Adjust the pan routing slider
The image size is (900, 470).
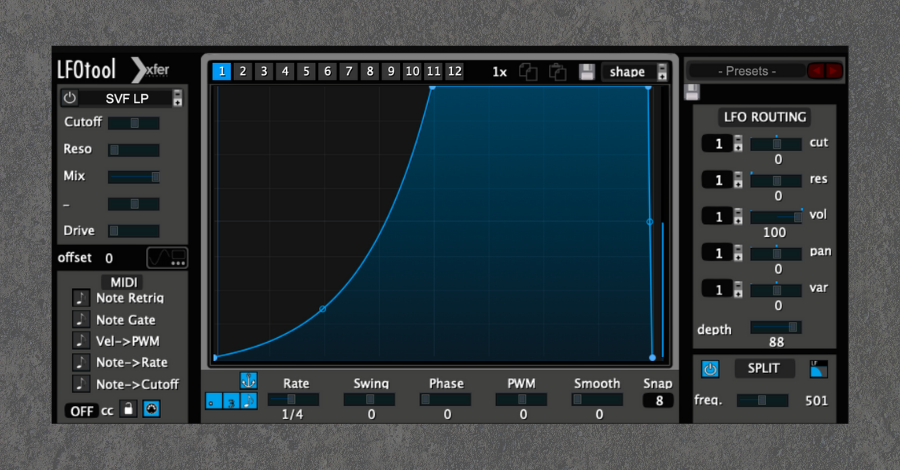(x=776, y=254)
